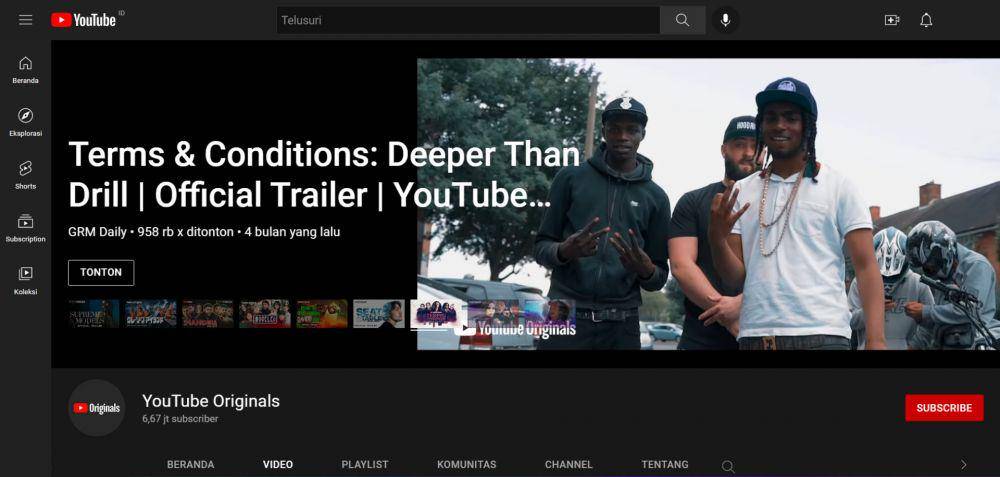Open the GRM Daily channel link
The width and height of the screenshot is (1000, 477).
point(98,232)
